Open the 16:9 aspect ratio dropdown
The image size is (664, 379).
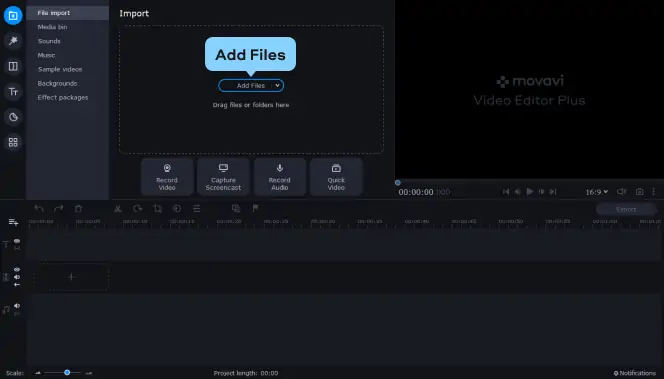597,192
